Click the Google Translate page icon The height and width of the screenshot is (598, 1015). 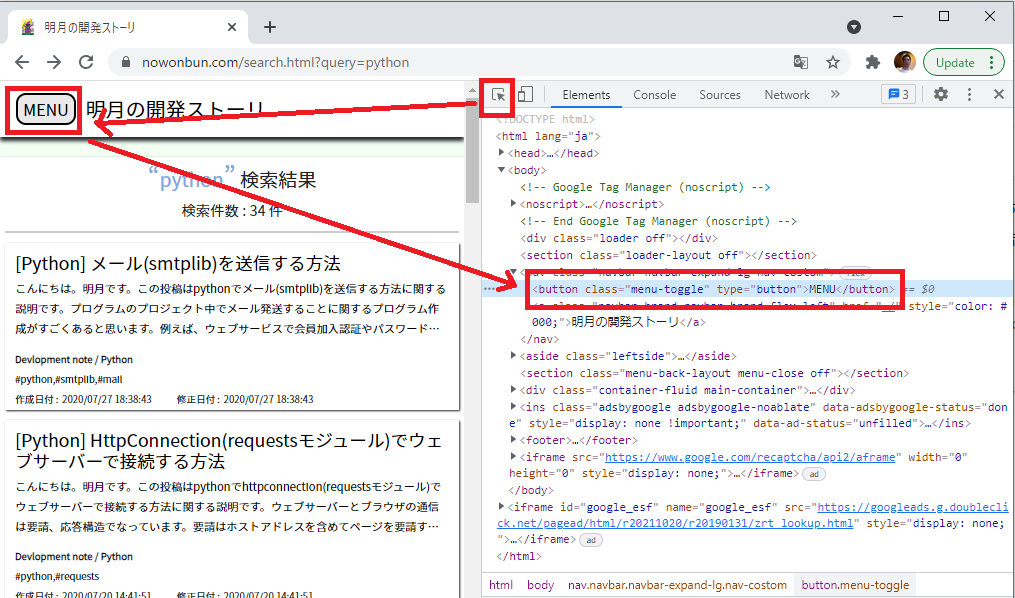(801, 62)
